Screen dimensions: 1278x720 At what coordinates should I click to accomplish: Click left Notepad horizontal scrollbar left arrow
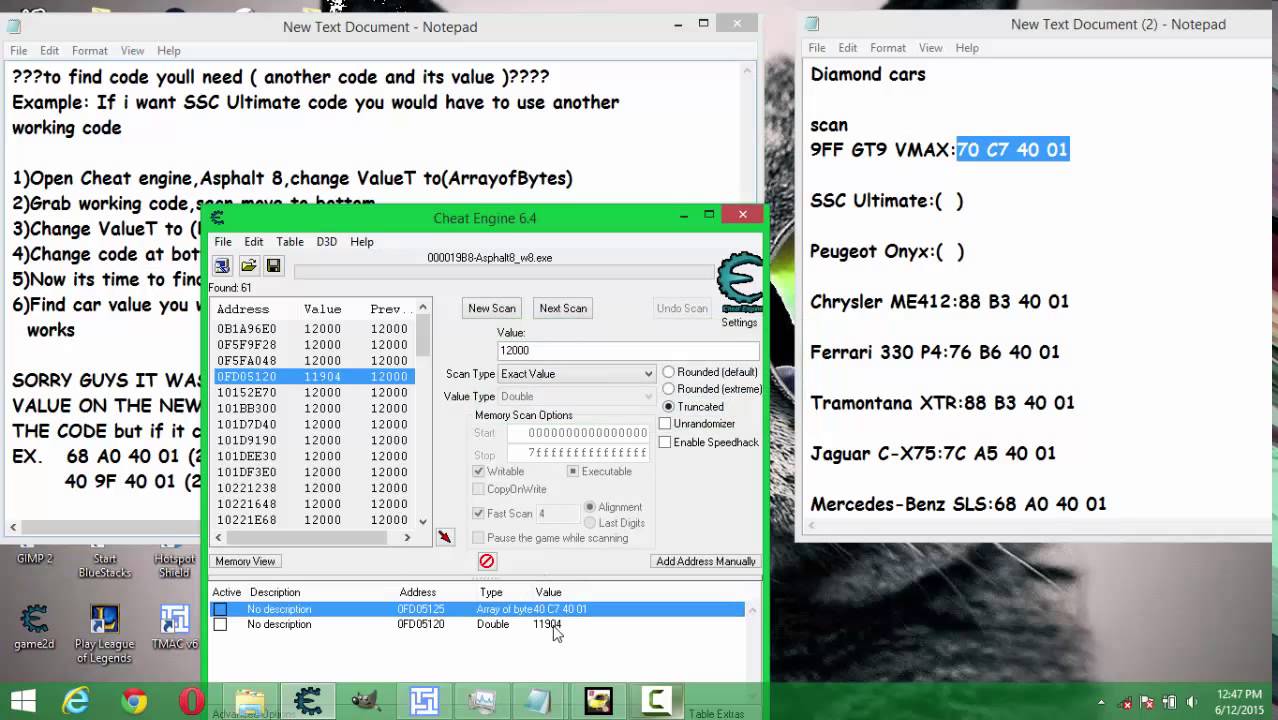13,527
